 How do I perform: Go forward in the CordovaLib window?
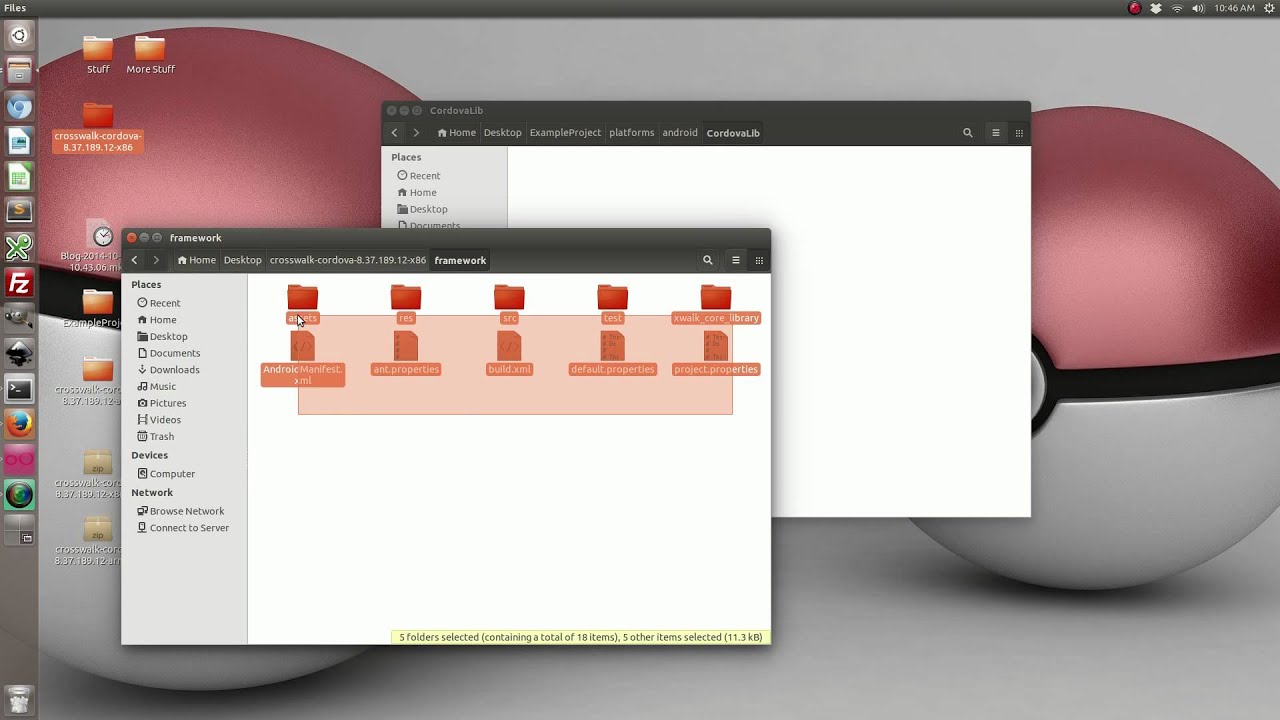416,133
